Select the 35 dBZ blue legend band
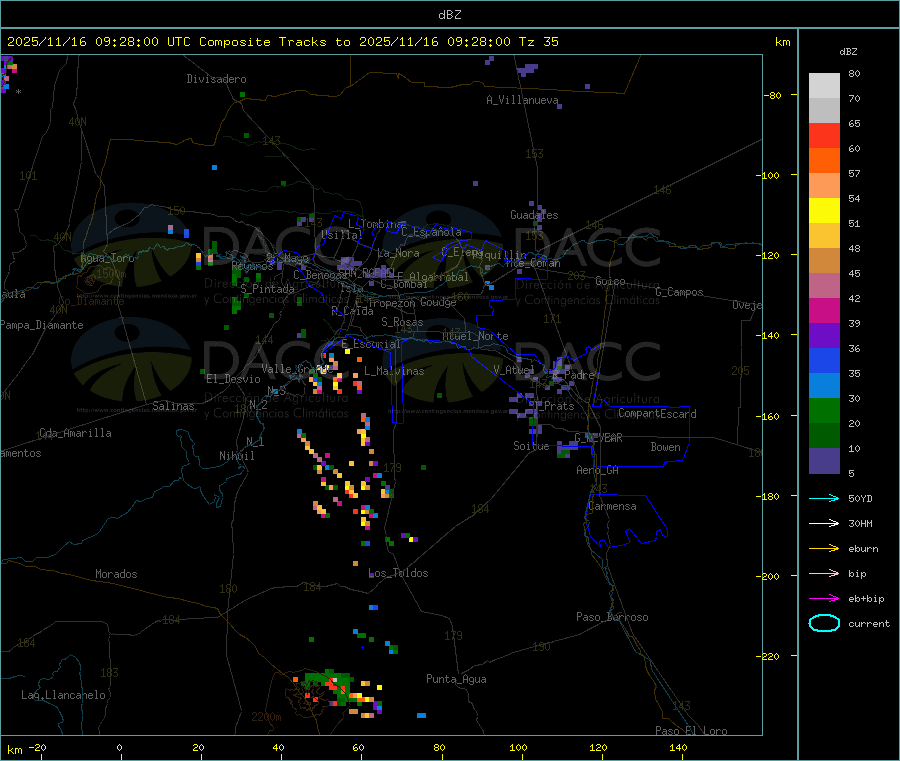This screenshot has height=761, width=900. 824,360
